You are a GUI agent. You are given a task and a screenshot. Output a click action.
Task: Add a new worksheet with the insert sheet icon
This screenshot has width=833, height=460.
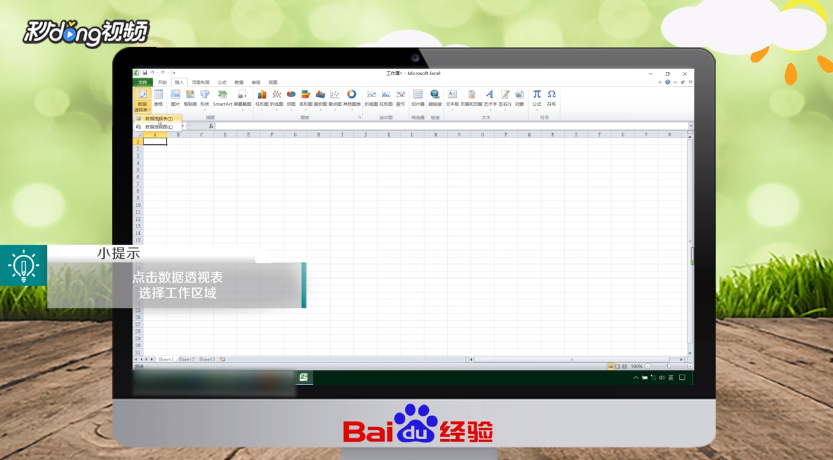pos(222,360)
